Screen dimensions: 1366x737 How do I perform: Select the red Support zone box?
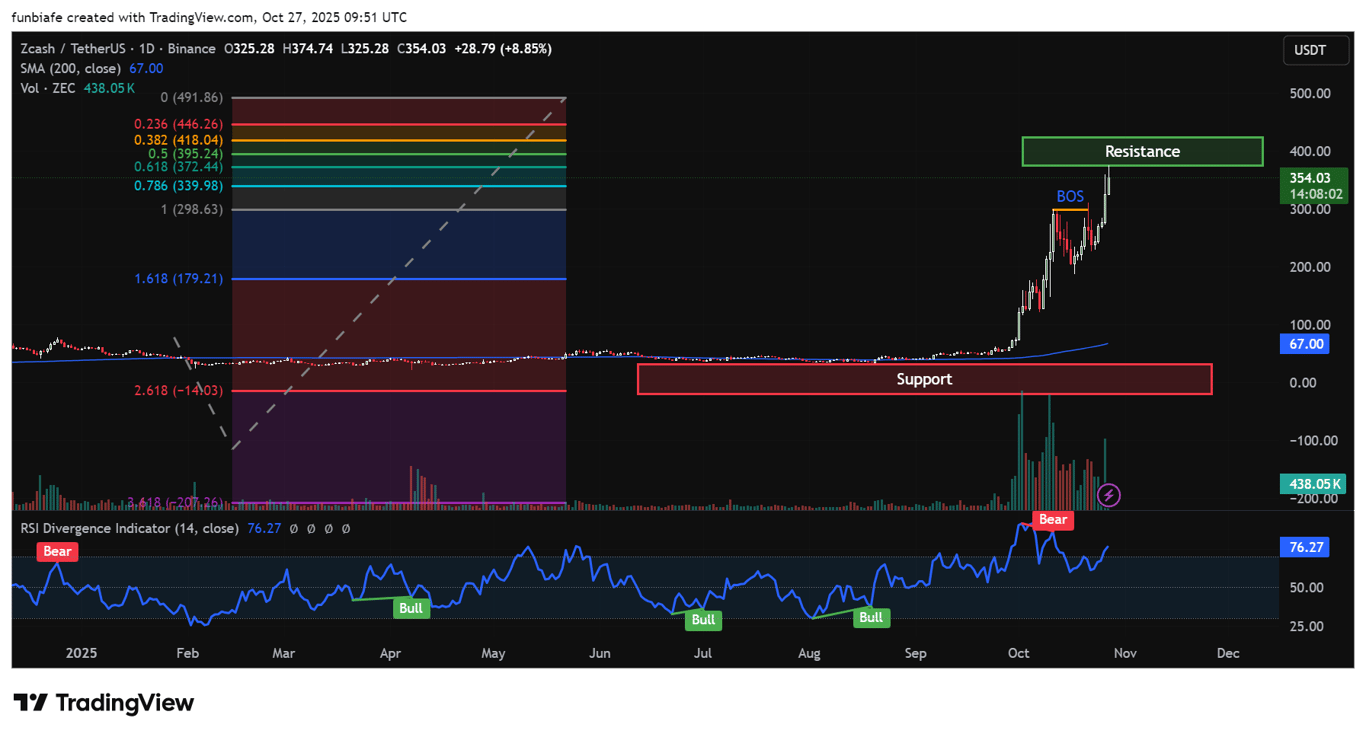point(924,379)
